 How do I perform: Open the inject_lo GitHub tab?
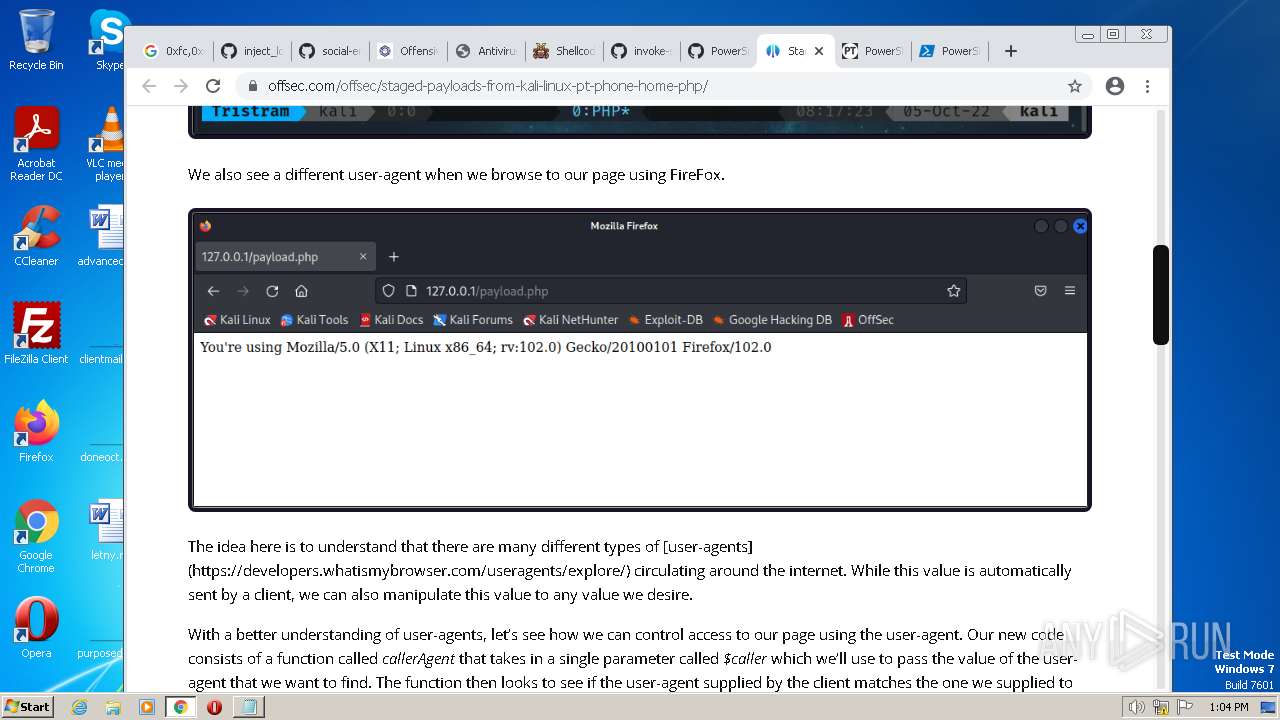pos(251,51)
